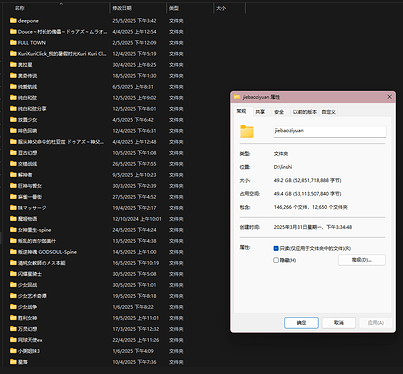This screenshot has width=403, height=374.
Task: Switch to the 安全 tab
Action: pos(279,112)
